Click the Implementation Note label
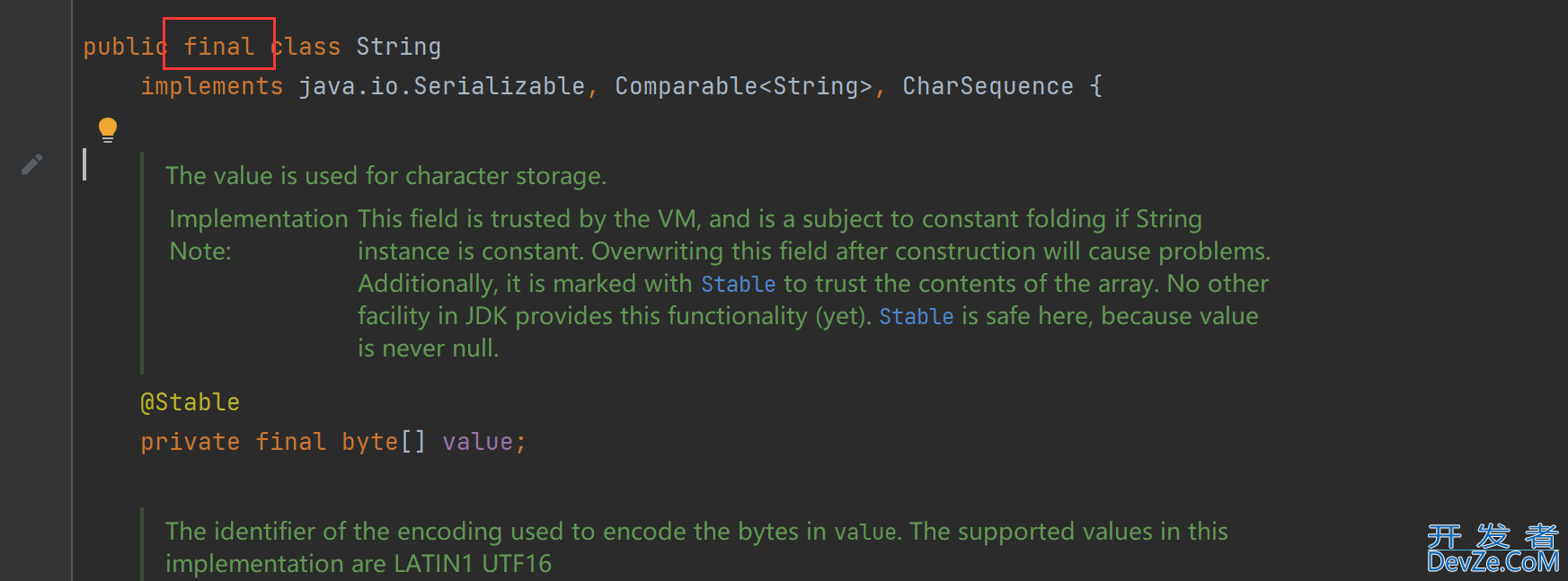 coord(259,234)
